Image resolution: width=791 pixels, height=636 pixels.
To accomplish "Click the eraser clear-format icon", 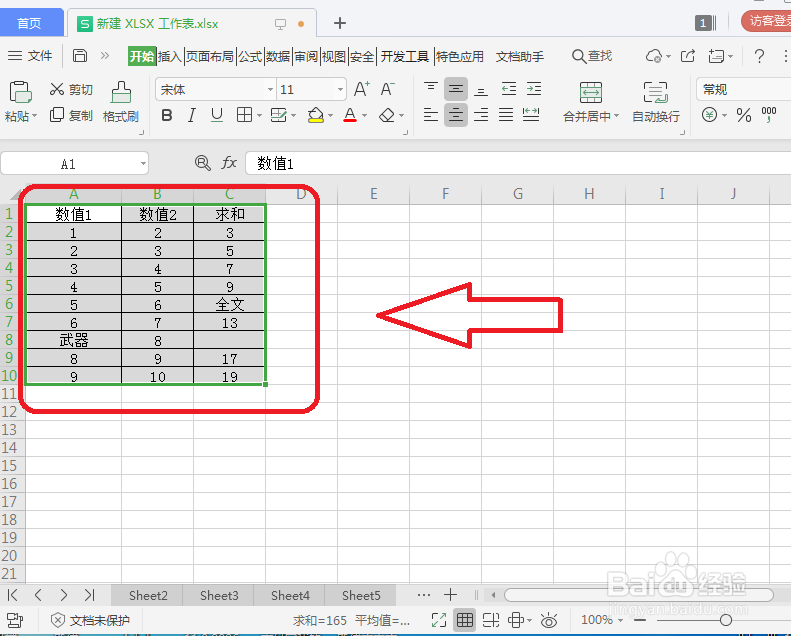I will pos(387,115).
